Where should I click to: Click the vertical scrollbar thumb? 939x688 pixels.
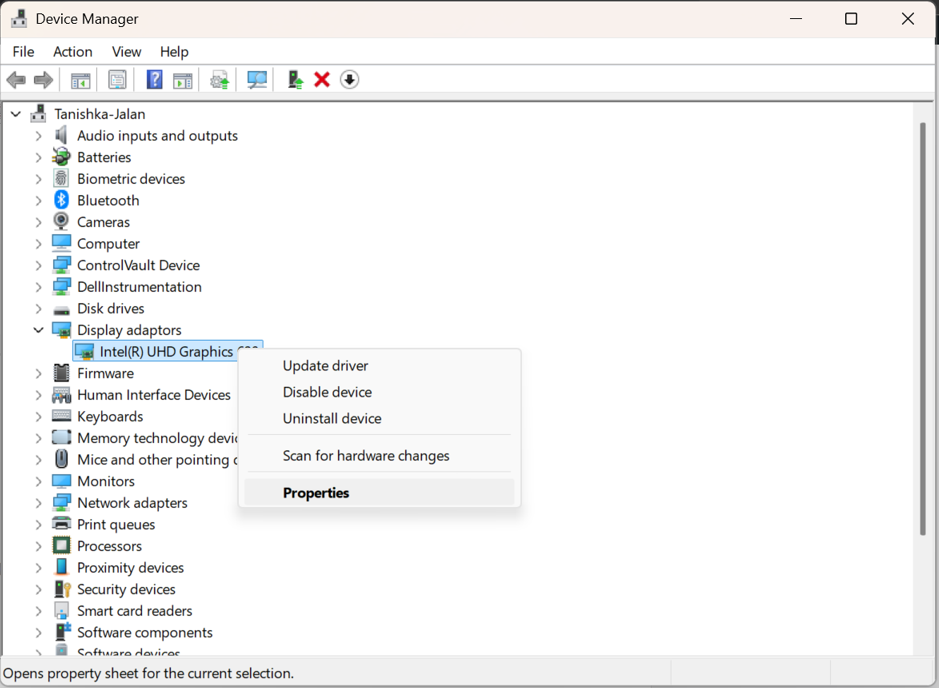(923, 329)
